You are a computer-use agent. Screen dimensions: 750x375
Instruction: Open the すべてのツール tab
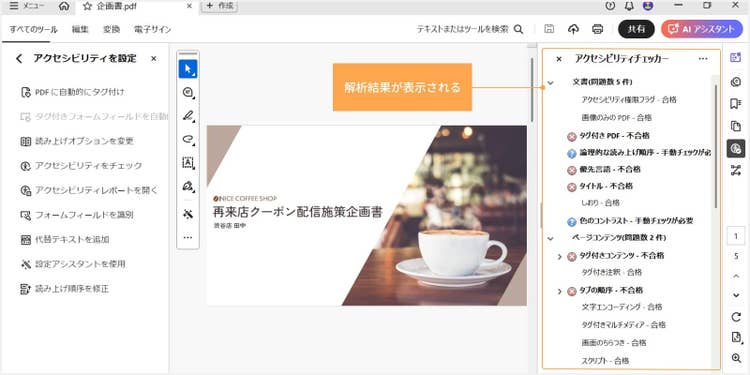33,30
